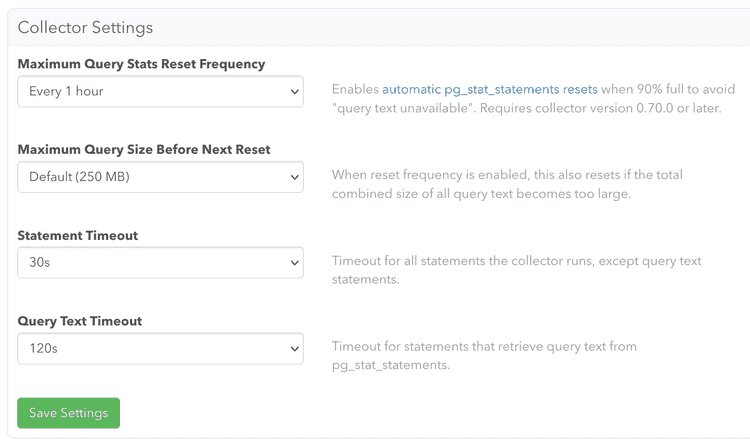This screenshot has height=445, width=750.
Task: Click the 'Statement Timeout' field label
Action: [78, 235]
